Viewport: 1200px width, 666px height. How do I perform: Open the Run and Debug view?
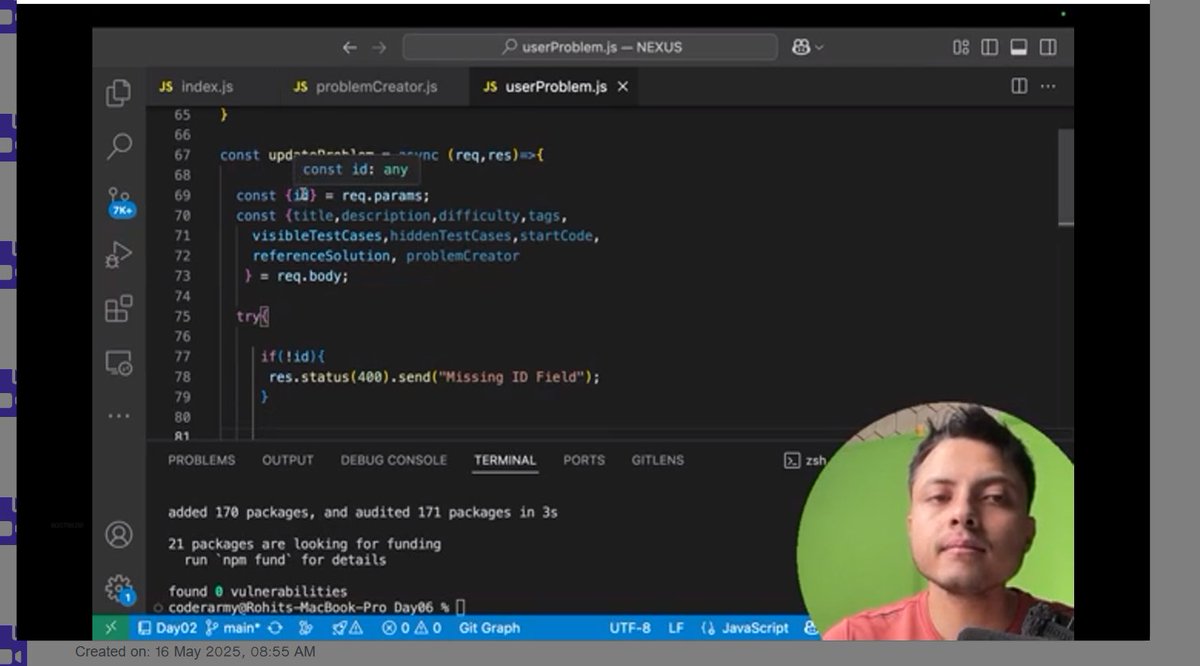tap(119, 255)
